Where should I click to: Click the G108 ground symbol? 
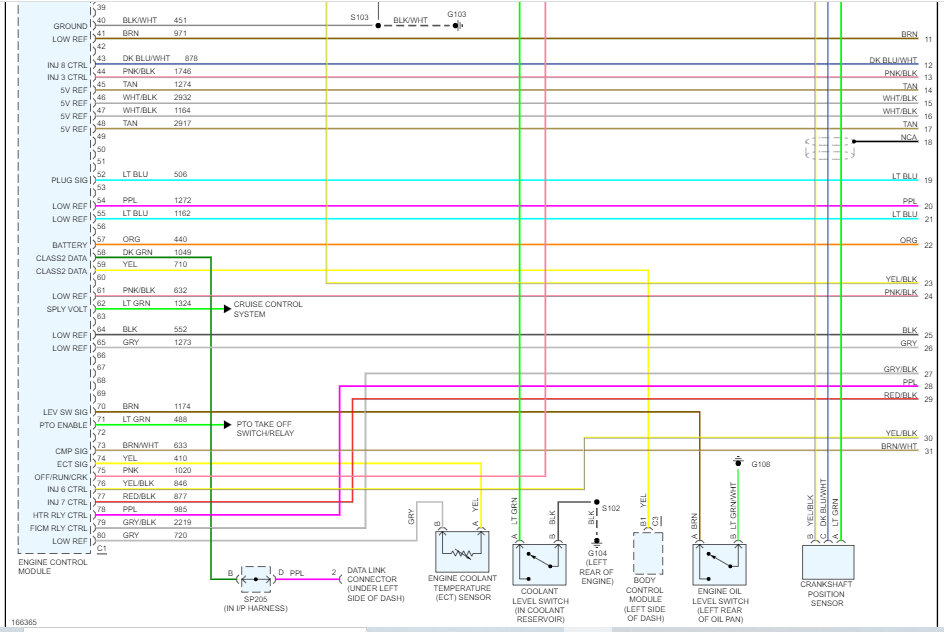tap(738, 462)
